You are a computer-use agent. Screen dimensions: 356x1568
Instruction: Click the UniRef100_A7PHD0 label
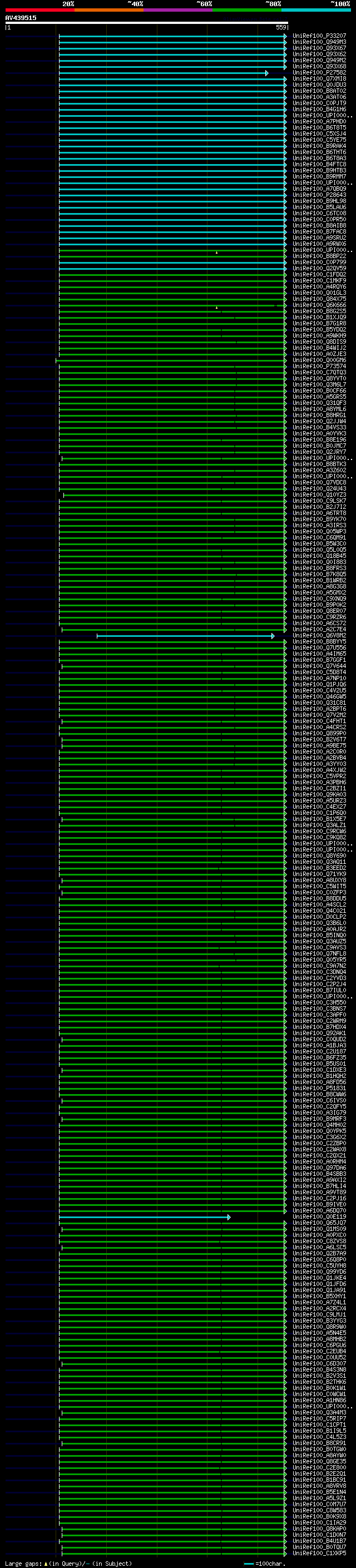[319, 122]
